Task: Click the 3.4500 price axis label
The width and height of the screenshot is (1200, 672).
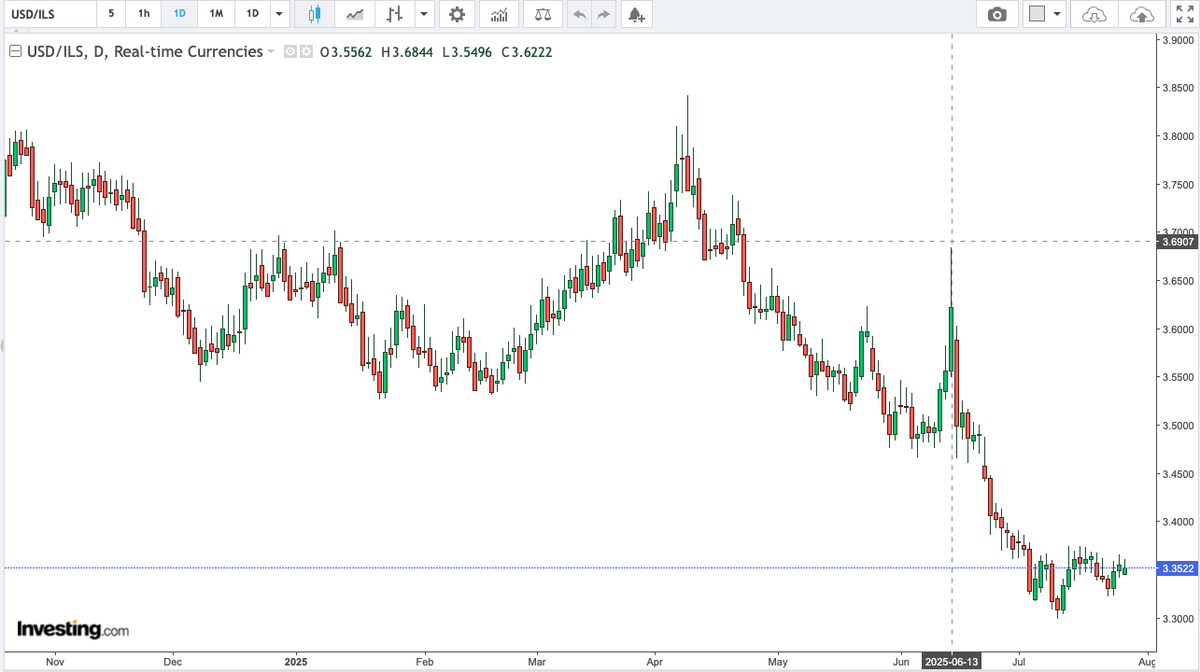Action: [x=1177, y=474]
